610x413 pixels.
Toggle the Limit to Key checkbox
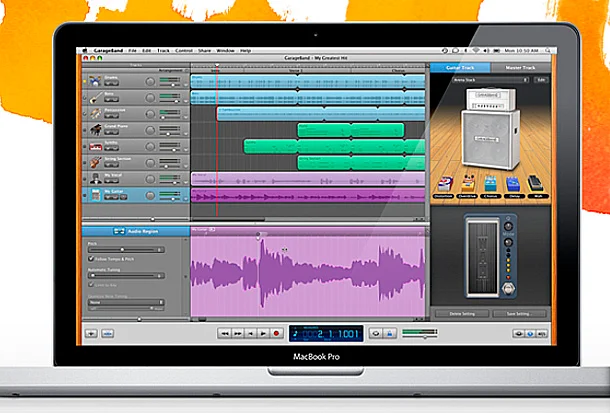coord(91,285)
